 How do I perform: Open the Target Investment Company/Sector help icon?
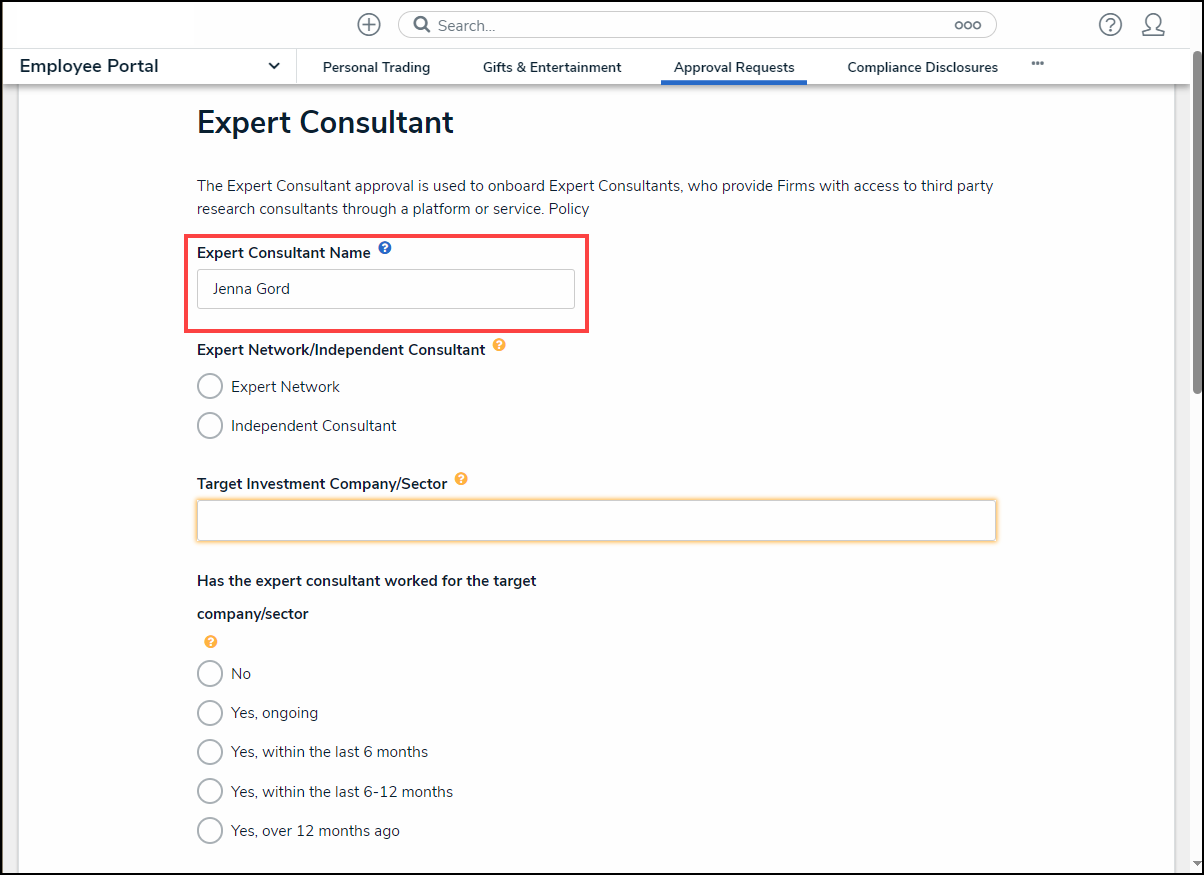pos(461,479)
